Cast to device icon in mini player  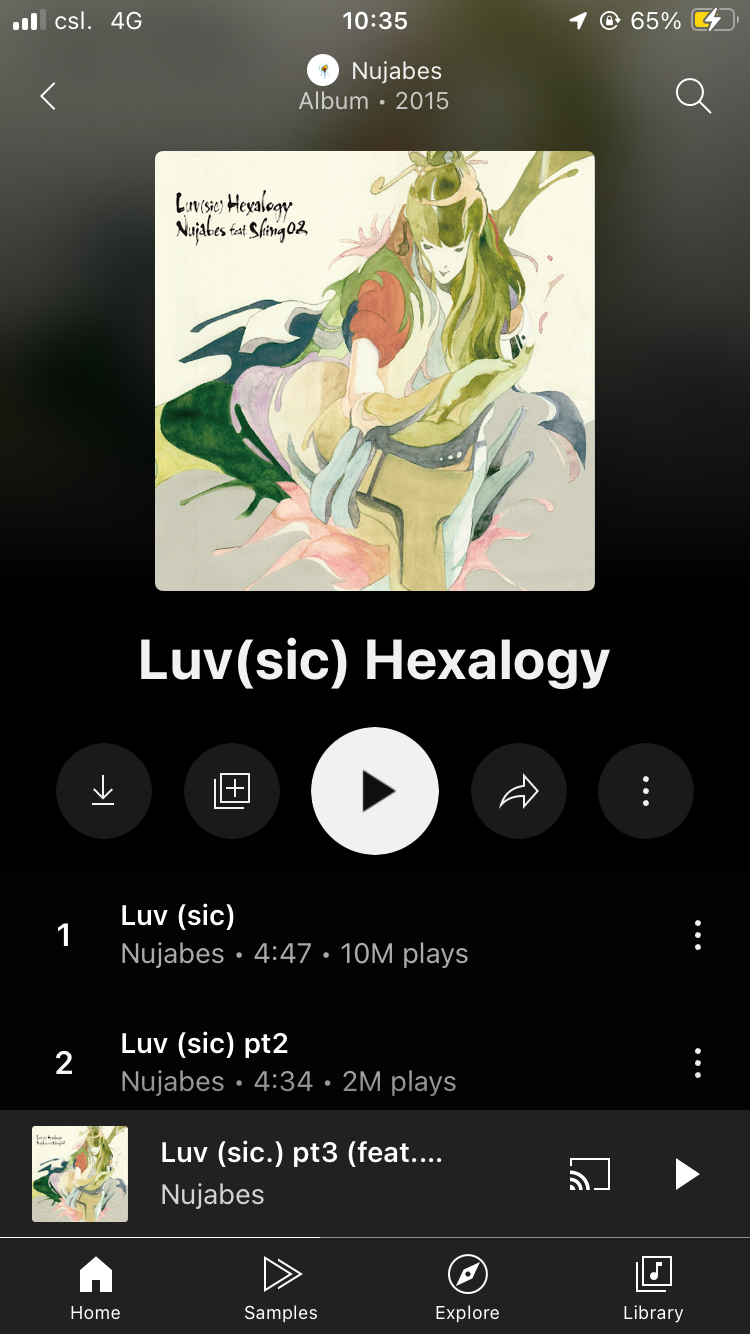(x=589, y=1174)
